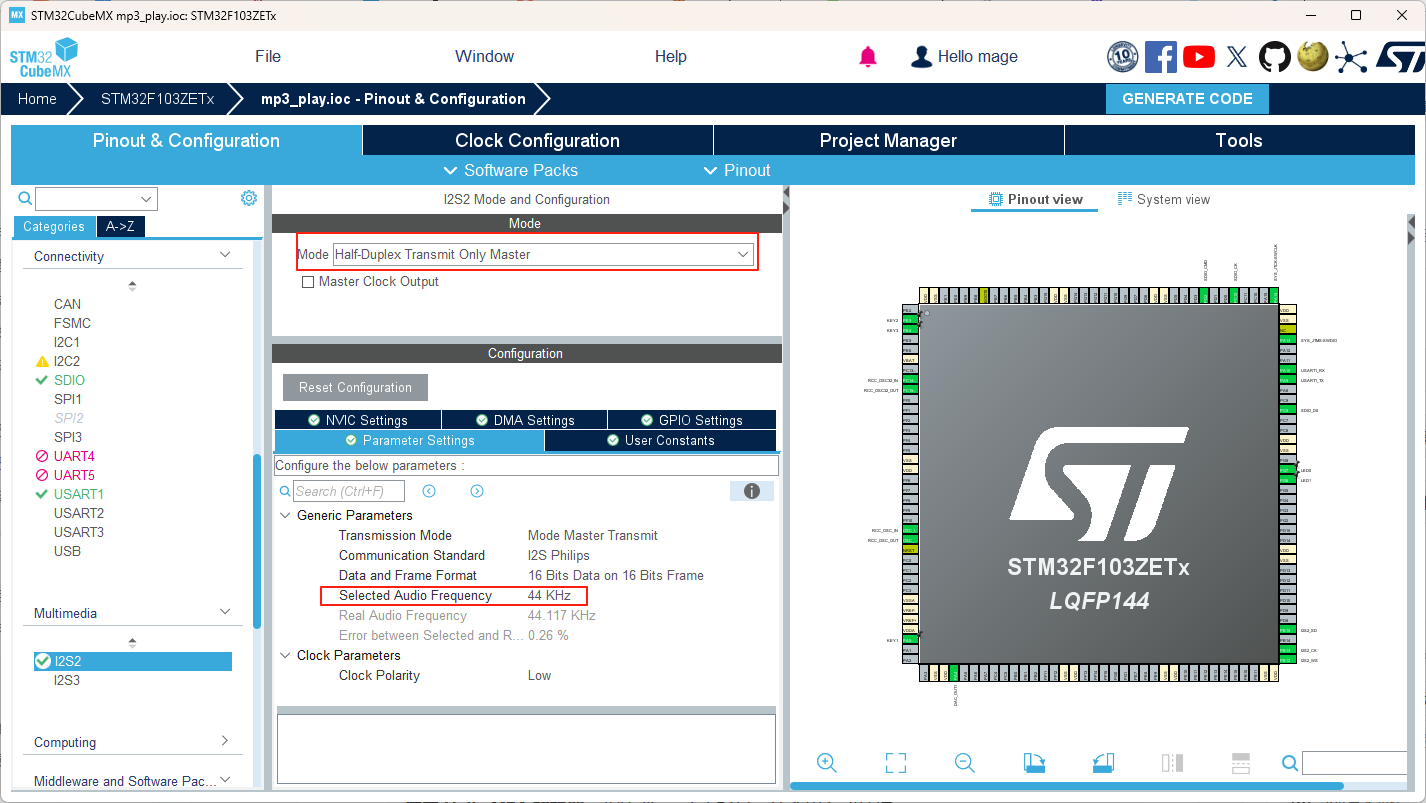Open the parameter information button in Parameter Settings
This screenshot has width=1426, height=803.
pyautogui.click(x=751, y=490)
